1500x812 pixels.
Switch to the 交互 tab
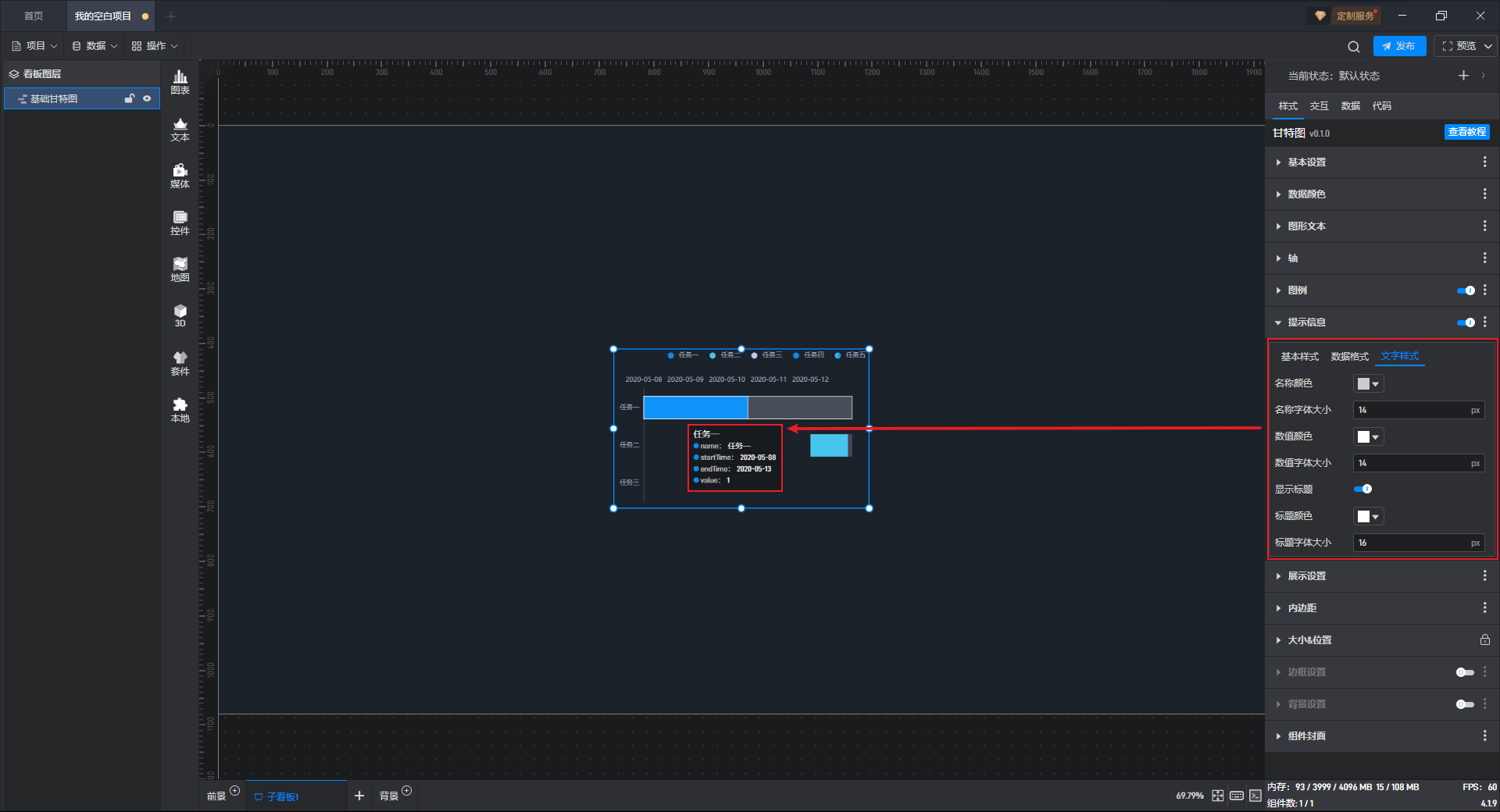pos(1320,106)
